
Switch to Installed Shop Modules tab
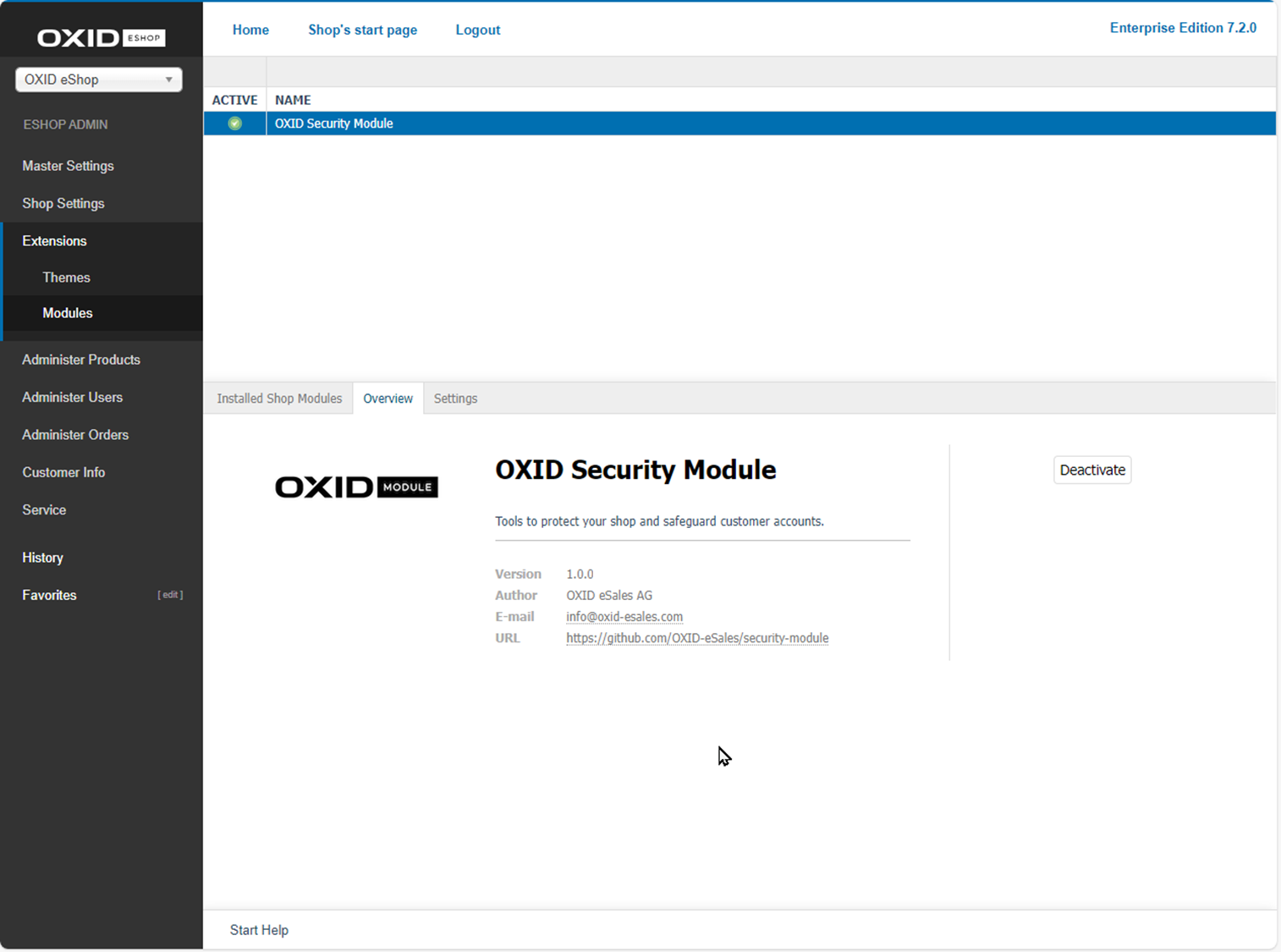tap(279, 399)
